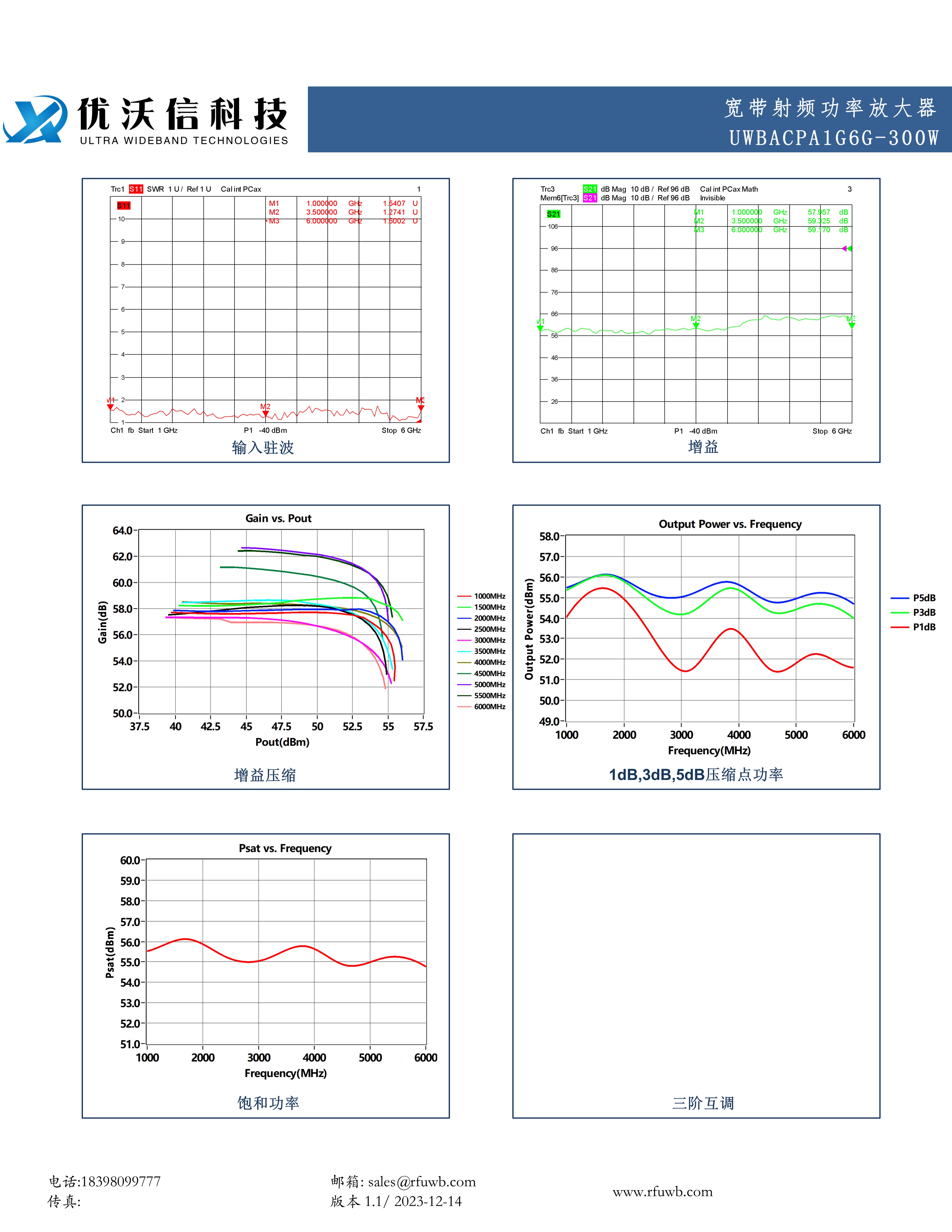Viewport: 952px width, 1232px height.
Task: Click the 1000MHz legend color line
Action: (x=464, y=596)
